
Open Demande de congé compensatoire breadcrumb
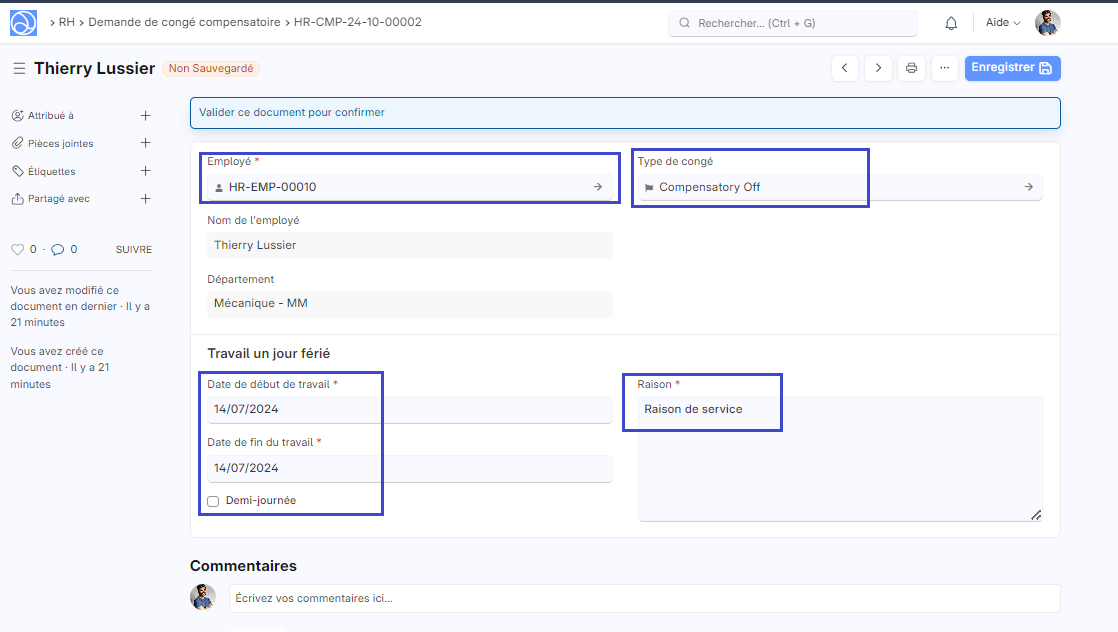pos(184,22)
